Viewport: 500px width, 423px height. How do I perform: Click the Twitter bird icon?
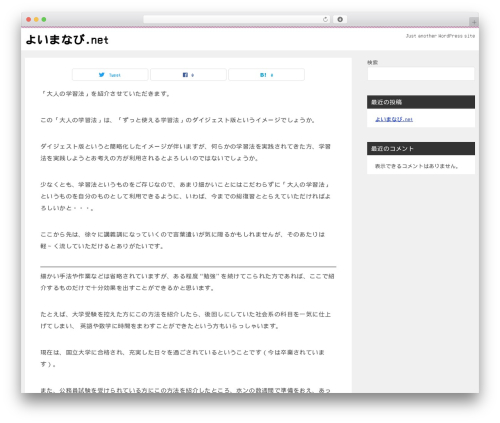pyautogui.click(x=102, y=75)
